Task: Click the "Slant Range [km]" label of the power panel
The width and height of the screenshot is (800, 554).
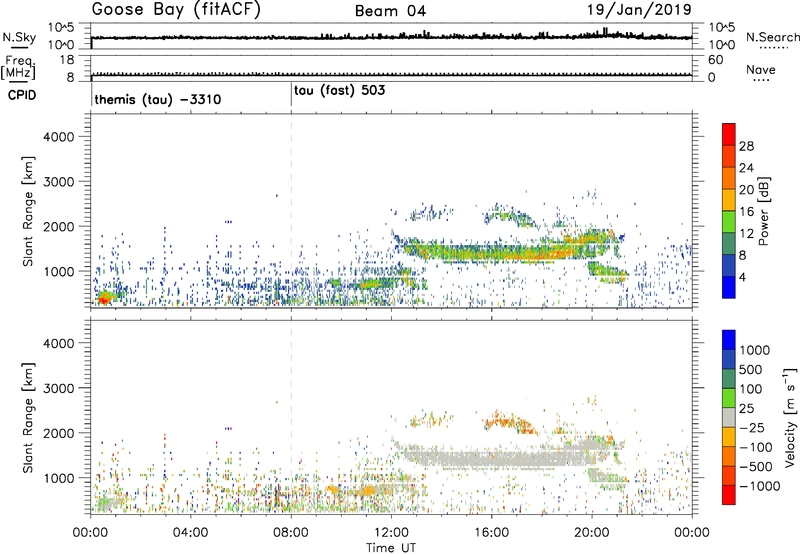Action: coord(28,211)
